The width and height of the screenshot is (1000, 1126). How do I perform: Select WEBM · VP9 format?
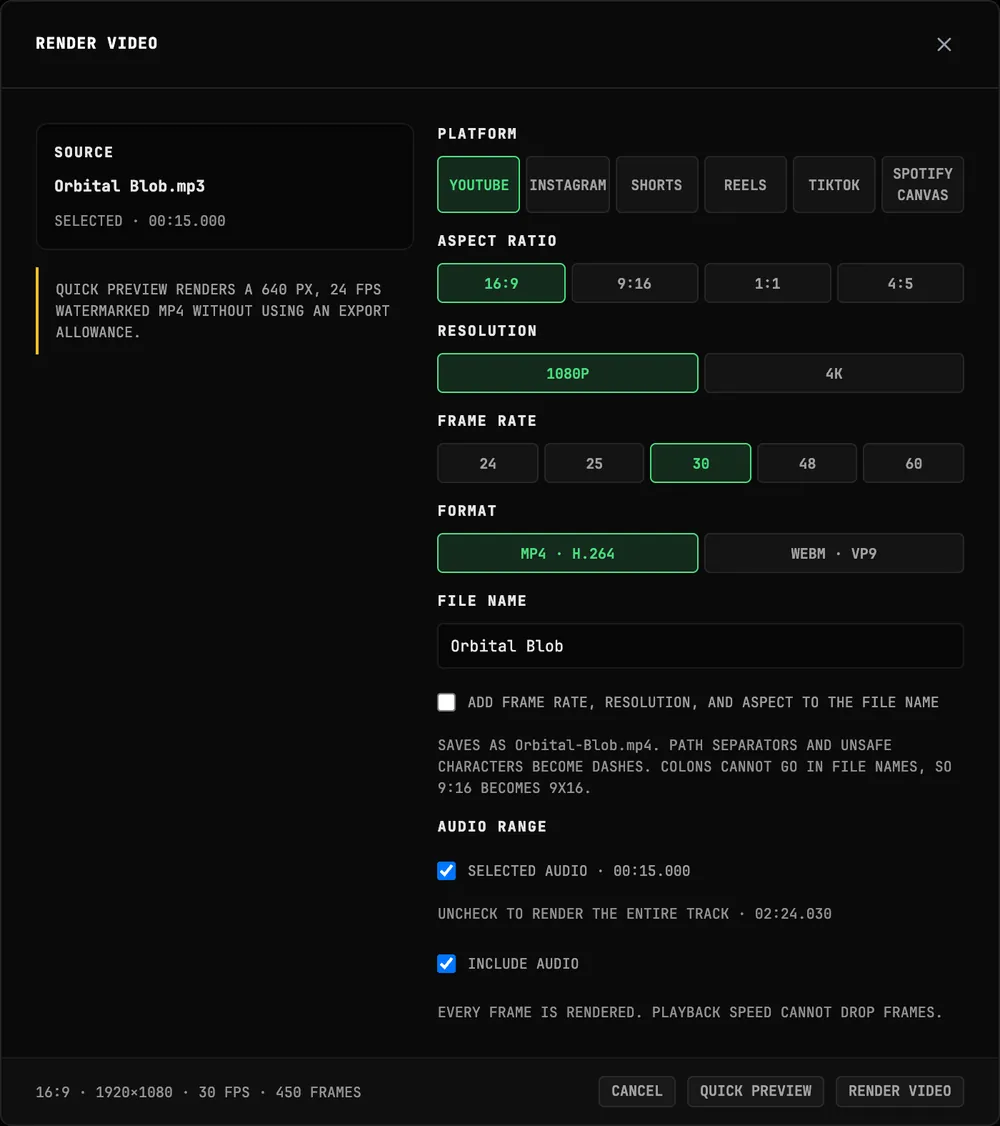[x=834, y=553]
